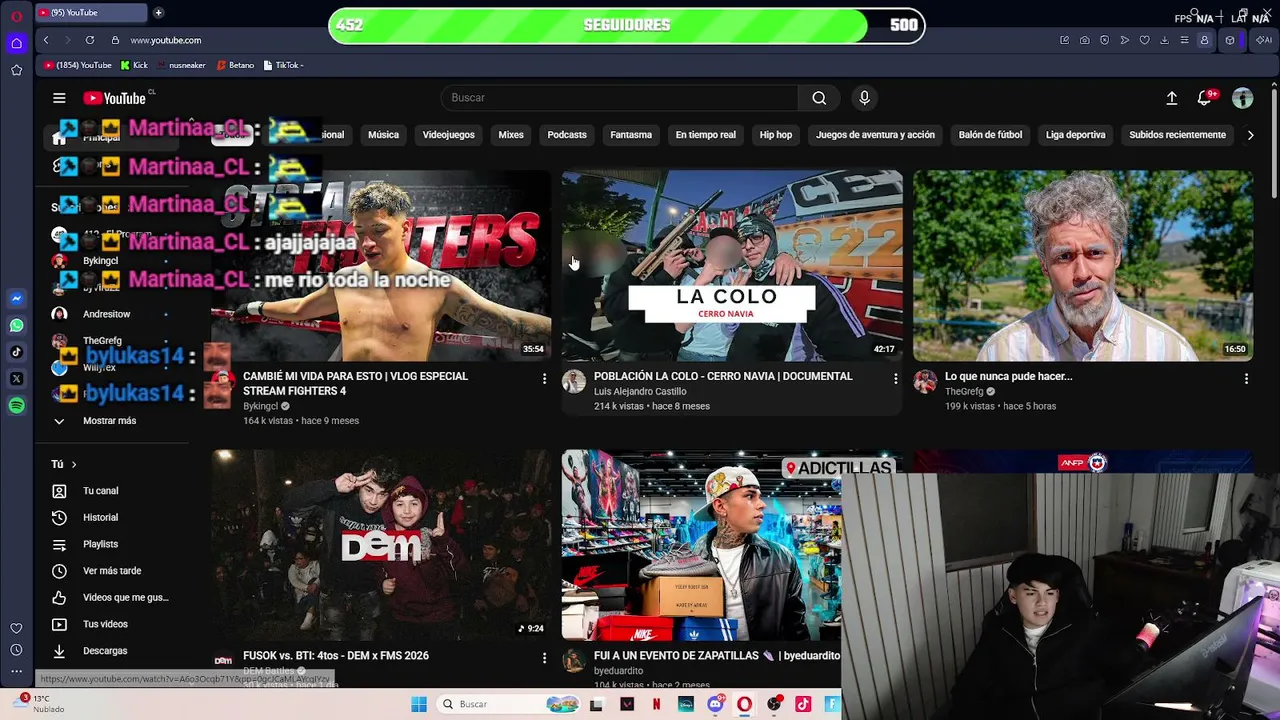Open the Betano bookmark
Viewport: 1280px width, 720px height.
pyautogui.click(x=235, y=65)
